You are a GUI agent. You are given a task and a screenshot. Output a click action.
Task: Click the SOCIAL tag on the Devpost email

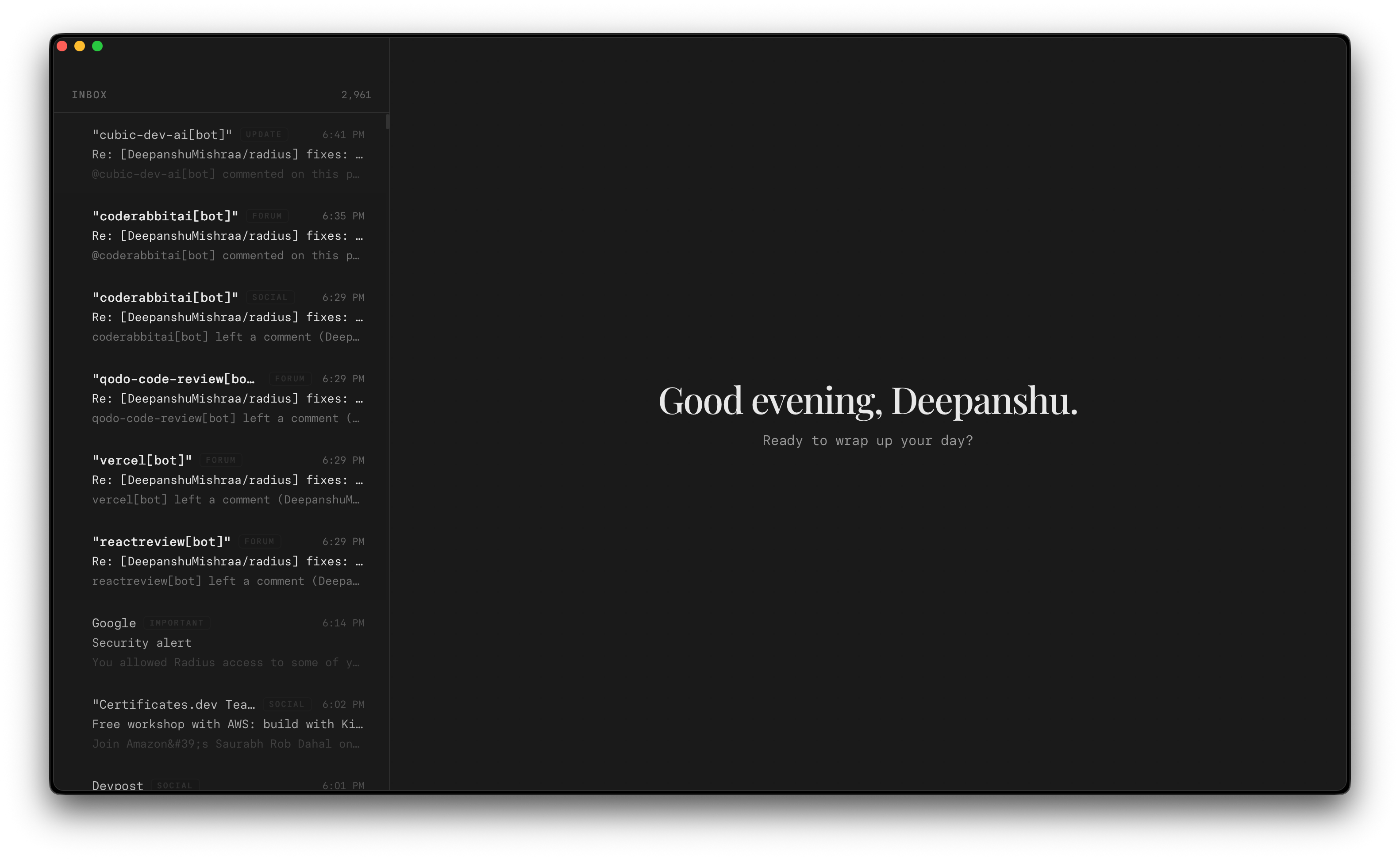(x=175, y=786)
